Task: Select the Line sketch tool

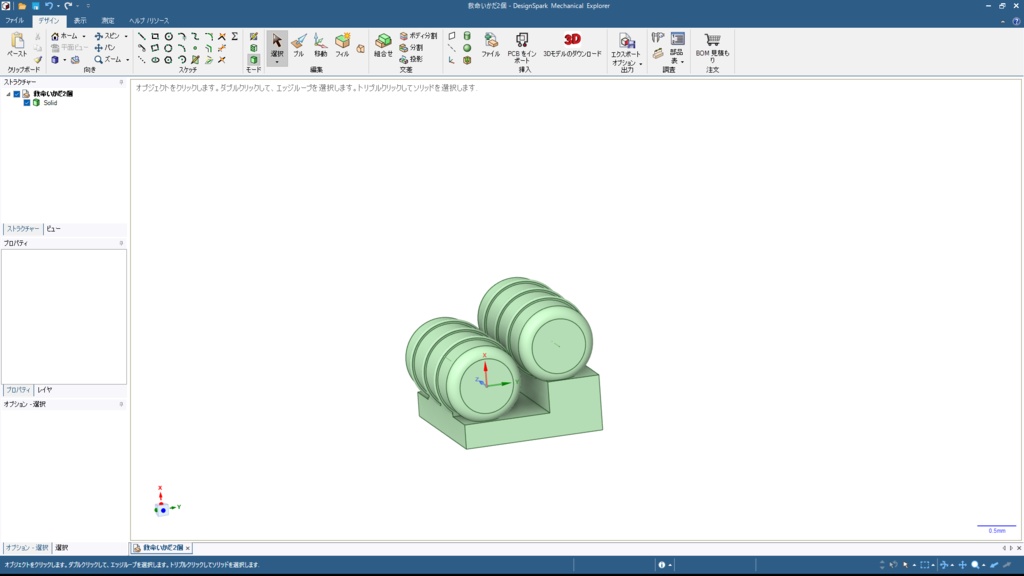Action: [142, 37]
